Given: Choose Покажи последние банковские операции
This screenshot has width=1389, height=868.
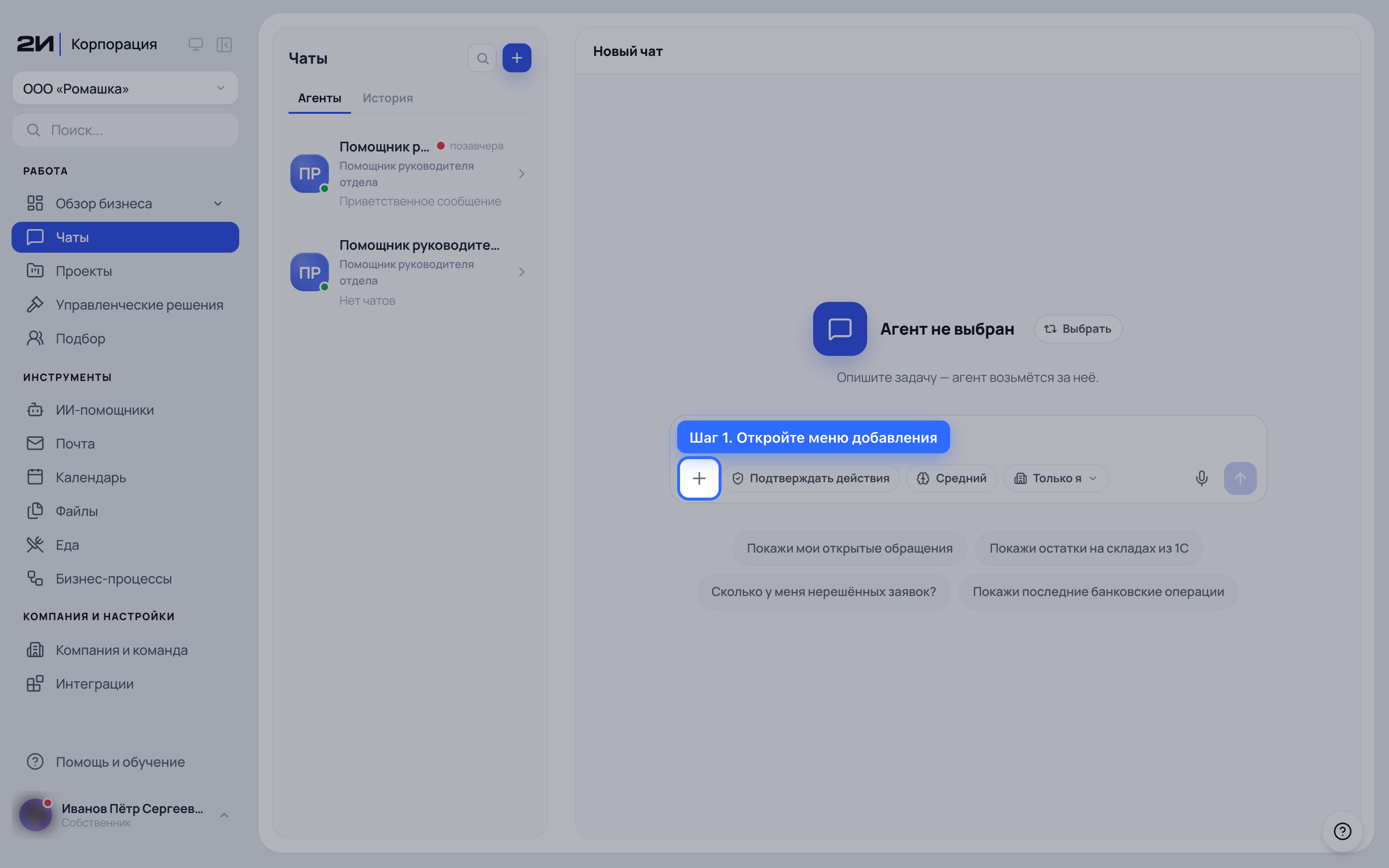Looking at the screenshot, I should click(1098, 592).
